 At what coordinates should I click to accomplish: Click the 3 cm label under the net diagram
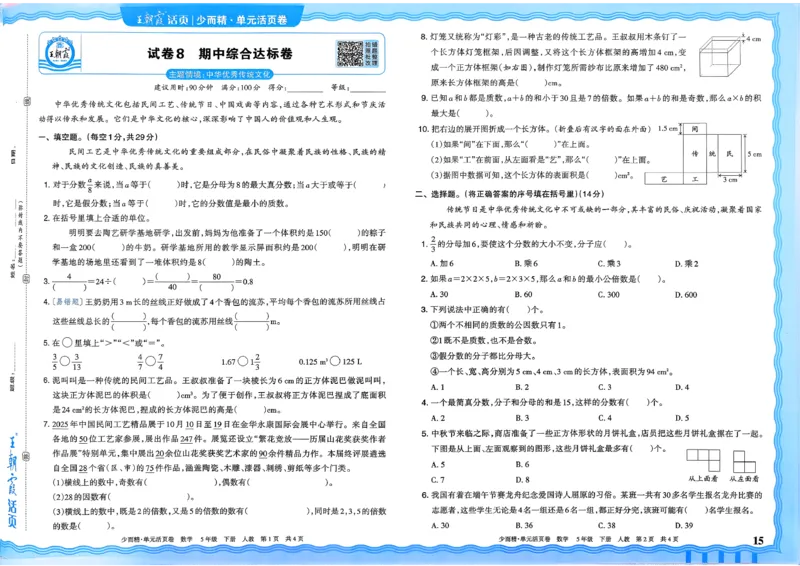tap(730, 180)
